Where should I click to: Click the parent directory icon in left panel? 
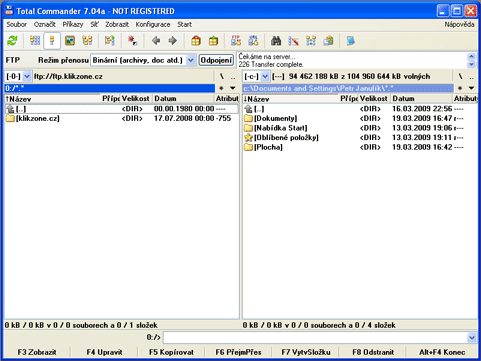(10, 109)
